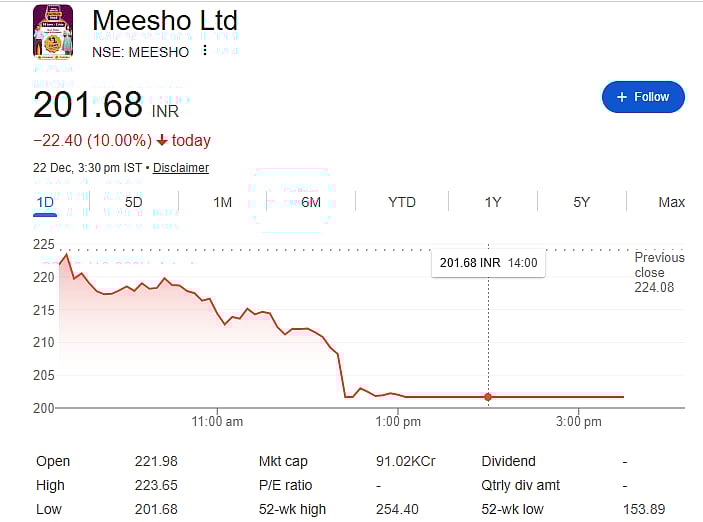This screenshot has width=703, height=522.
Task: Show the Max chart range
Action: point(671,202)
